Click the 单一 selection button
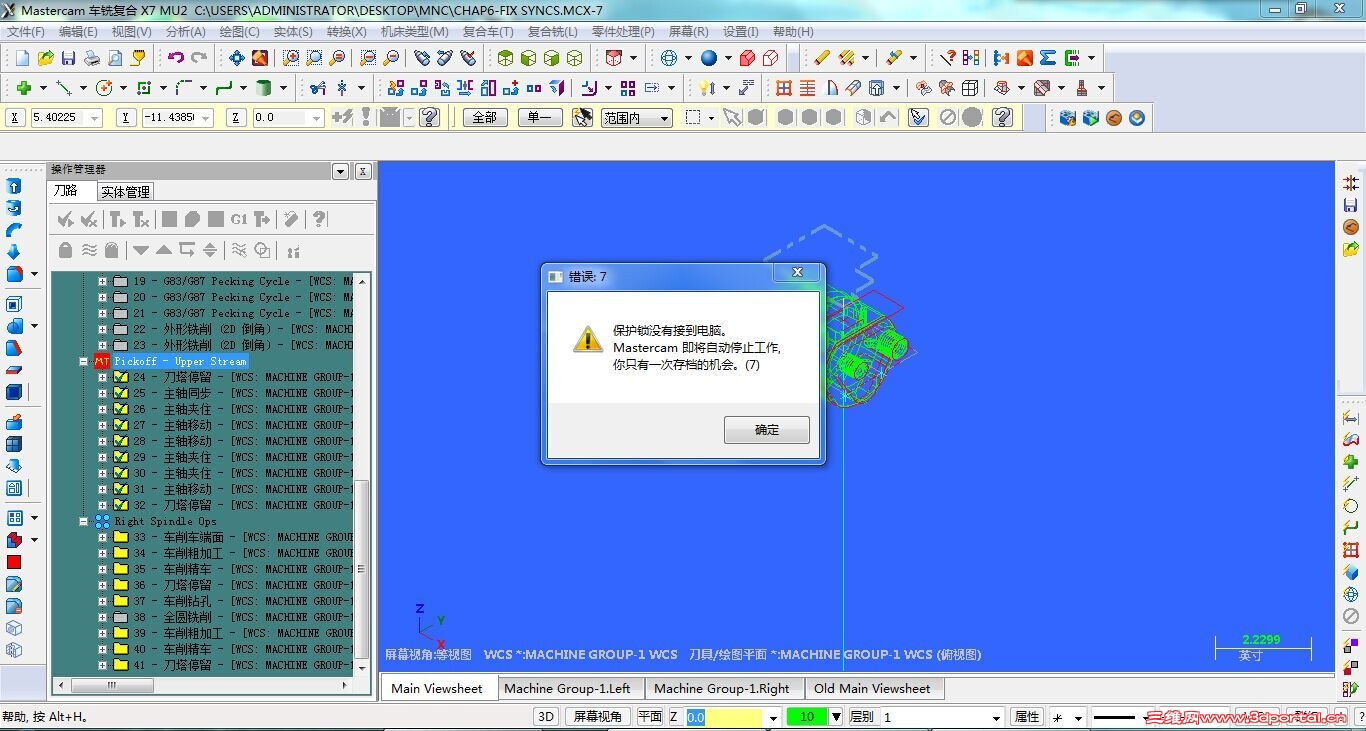 pyautogui.click(x=539, y=118)
